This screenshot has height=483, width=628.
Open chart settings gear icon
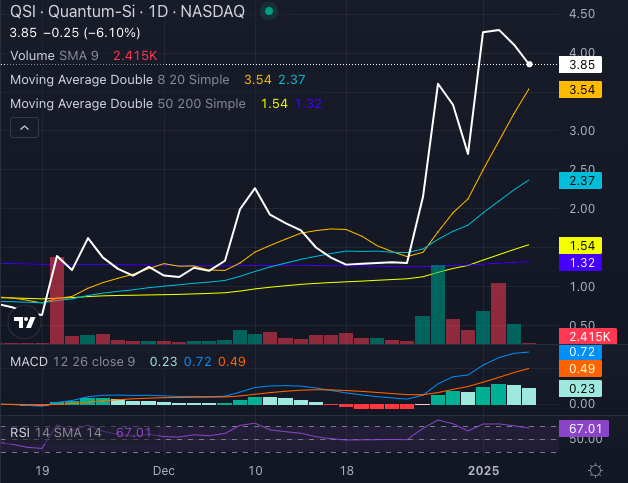594,470
